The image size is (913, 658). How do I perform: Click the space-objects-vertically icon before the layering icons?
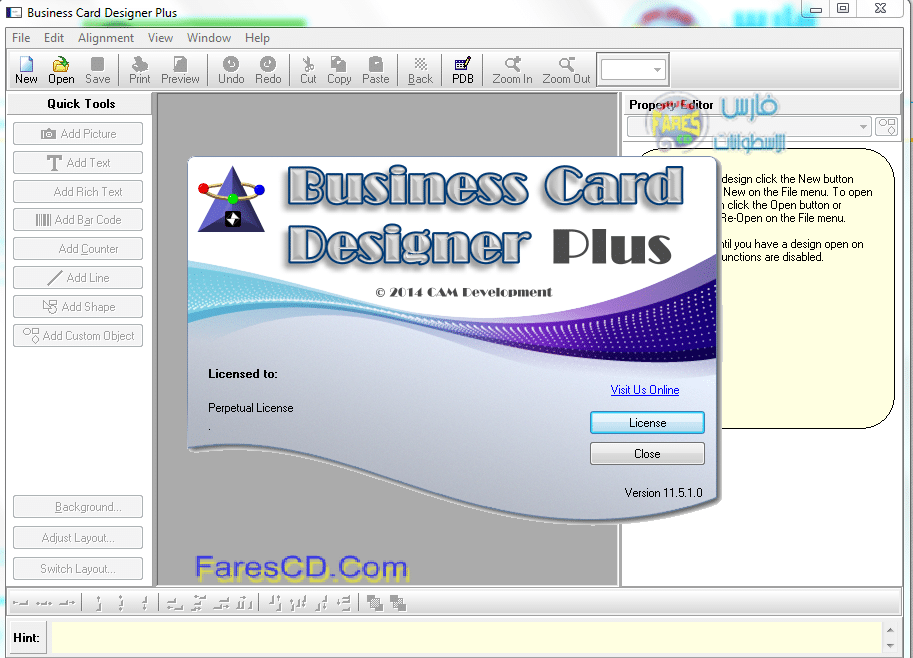[x=344, y=603]
